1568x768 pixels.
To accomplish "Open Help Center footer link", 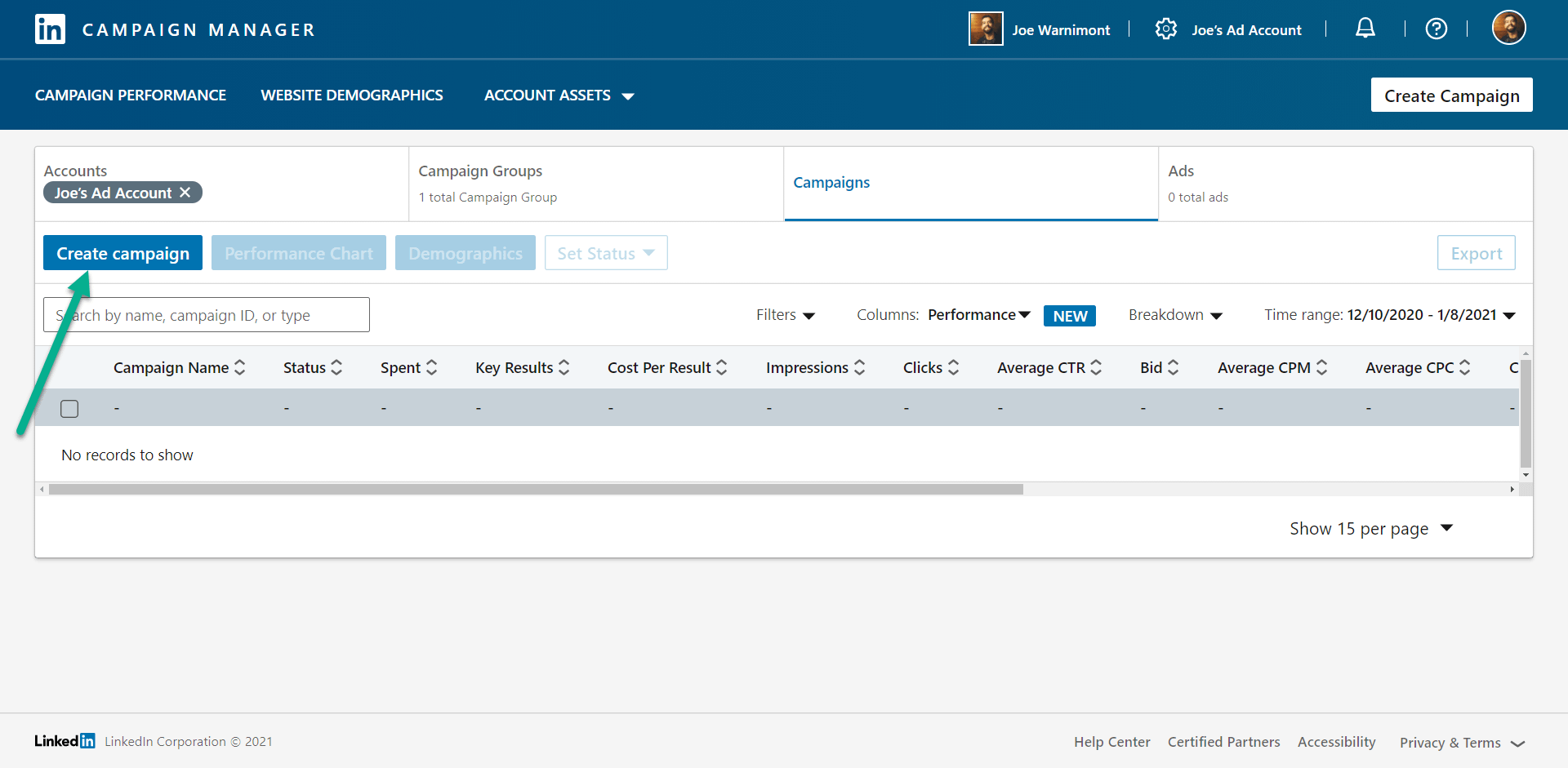I will 1111,742.
